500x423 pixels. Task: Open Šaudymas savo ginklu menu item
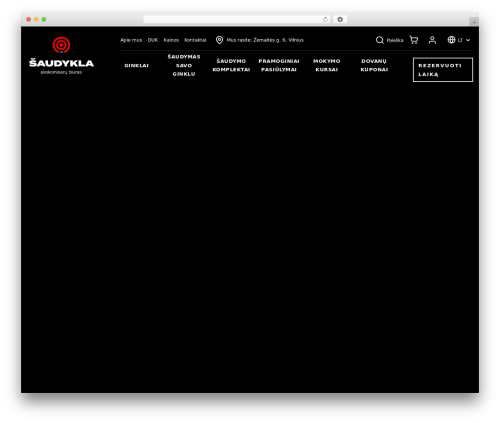pyautogui.click(x=184, y=65)
